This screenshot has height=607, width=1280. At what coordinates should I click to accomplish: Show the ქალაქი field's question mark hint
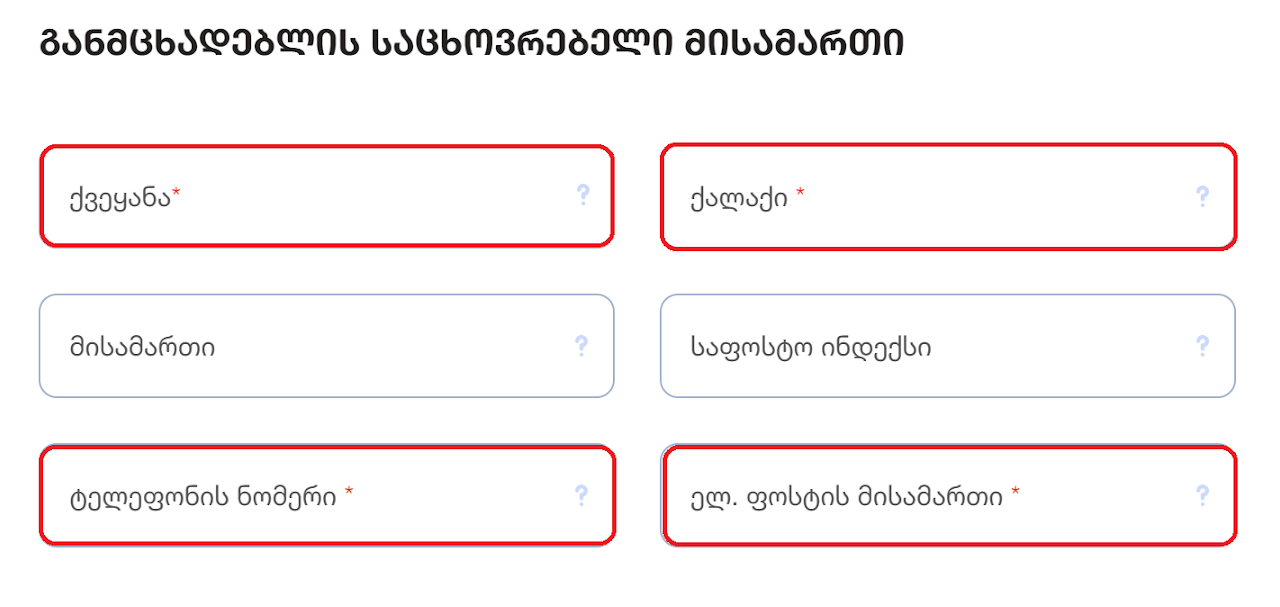tap(1203, 195)
